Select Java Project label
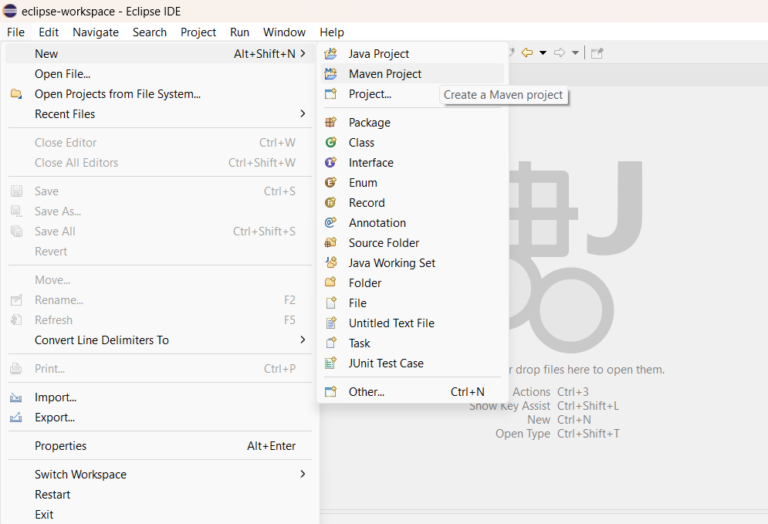 (379, 53)
